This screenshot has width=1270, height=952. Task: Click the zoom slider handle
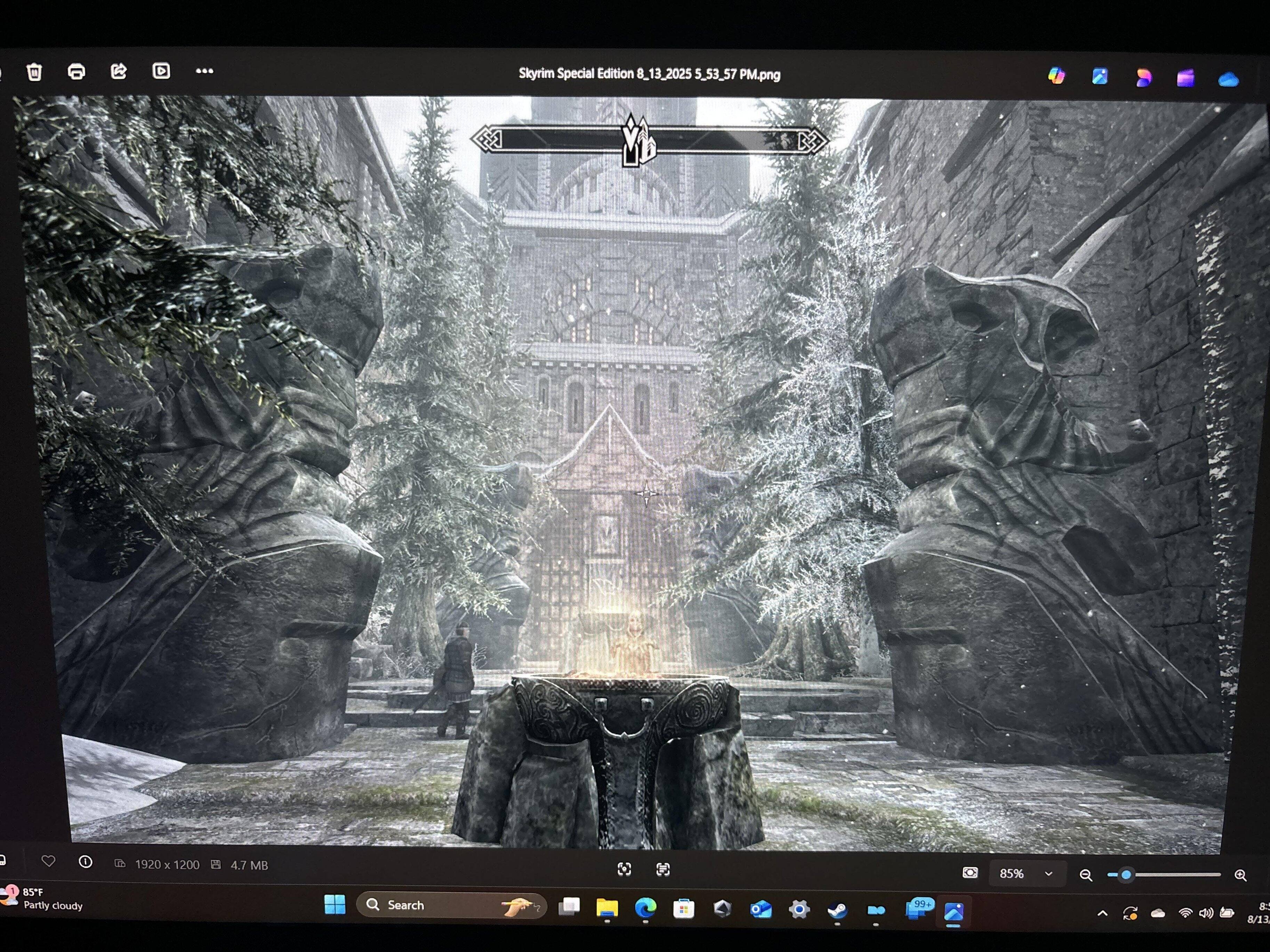1126,874
